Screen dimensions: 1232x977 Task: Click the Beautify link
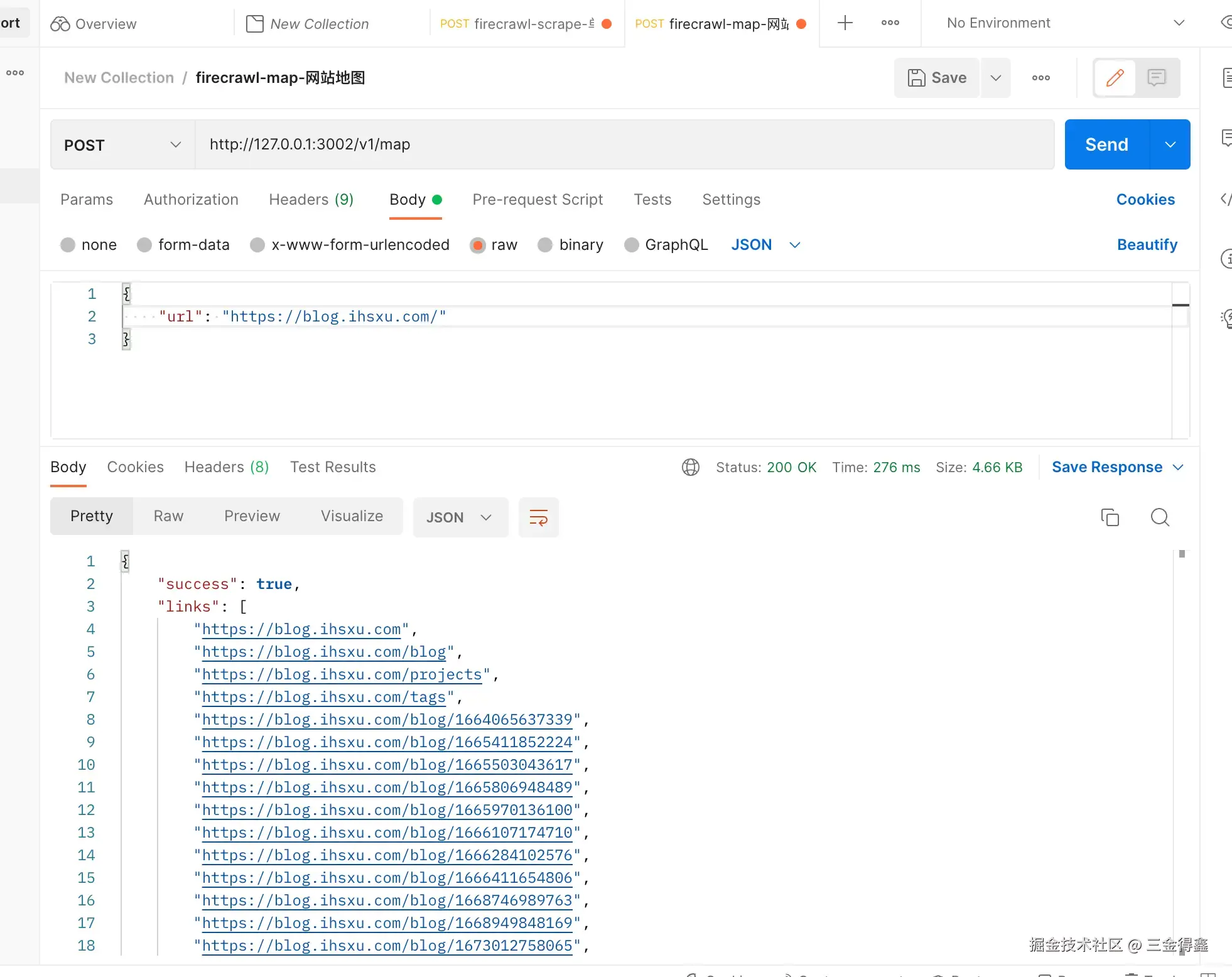(1147, 245)
